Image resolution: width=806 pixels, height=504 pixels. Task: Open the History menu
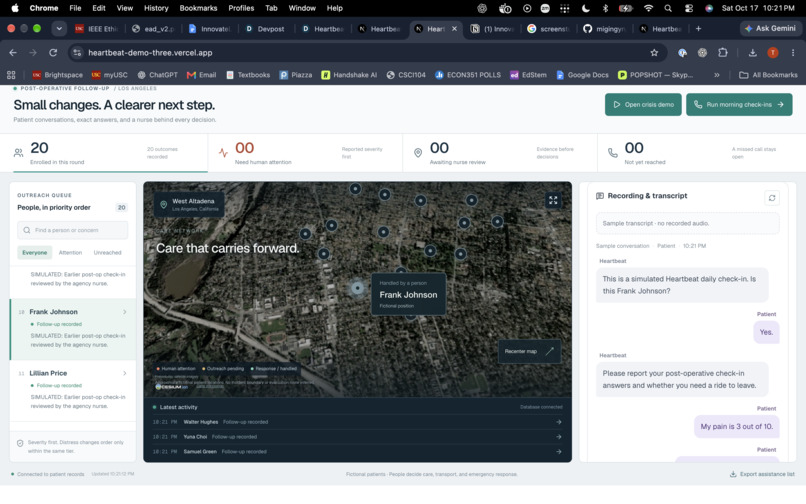[156, 8]
